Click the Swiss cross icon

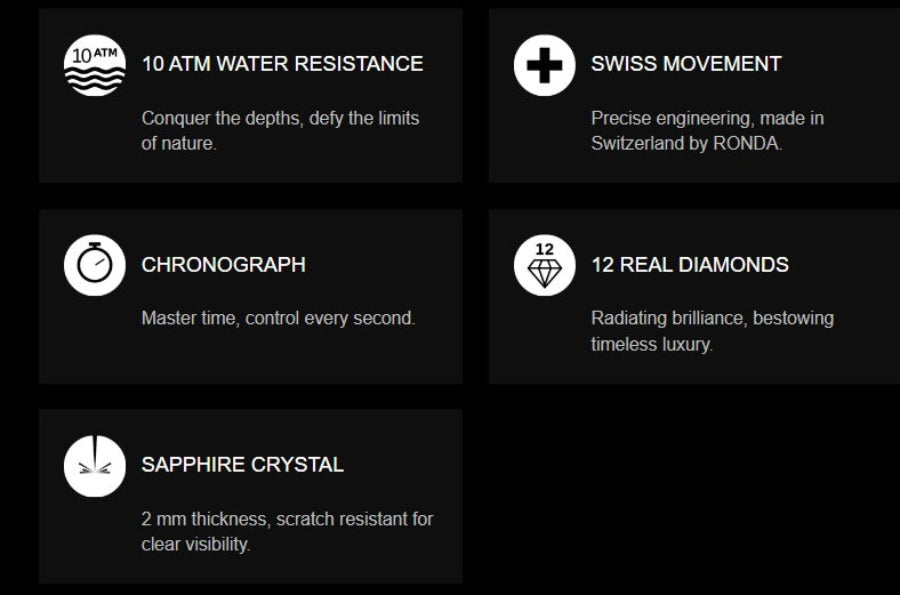click(544, 65)
